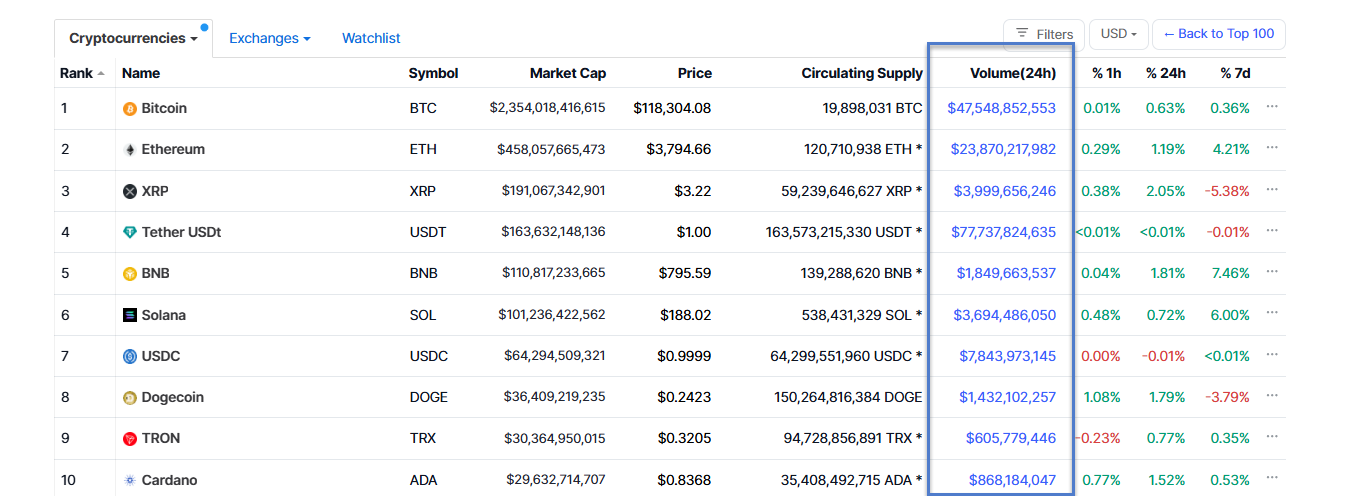
Task: Open the more options ellipsis for Ethereum
Action: point(1272,147)
